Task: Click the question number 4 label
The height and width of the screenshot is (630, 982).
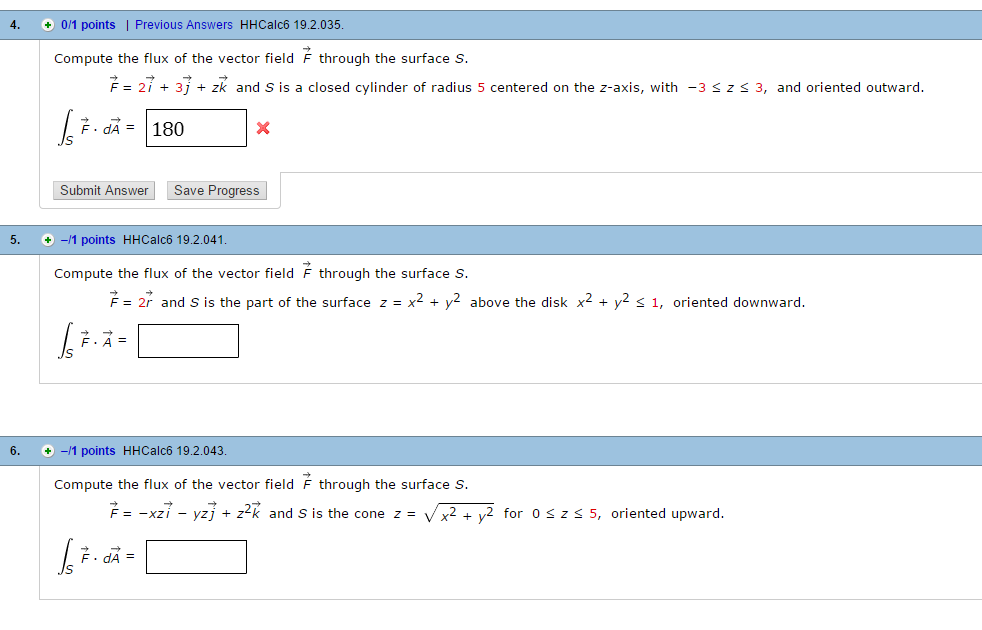Action: coord(14,22)
